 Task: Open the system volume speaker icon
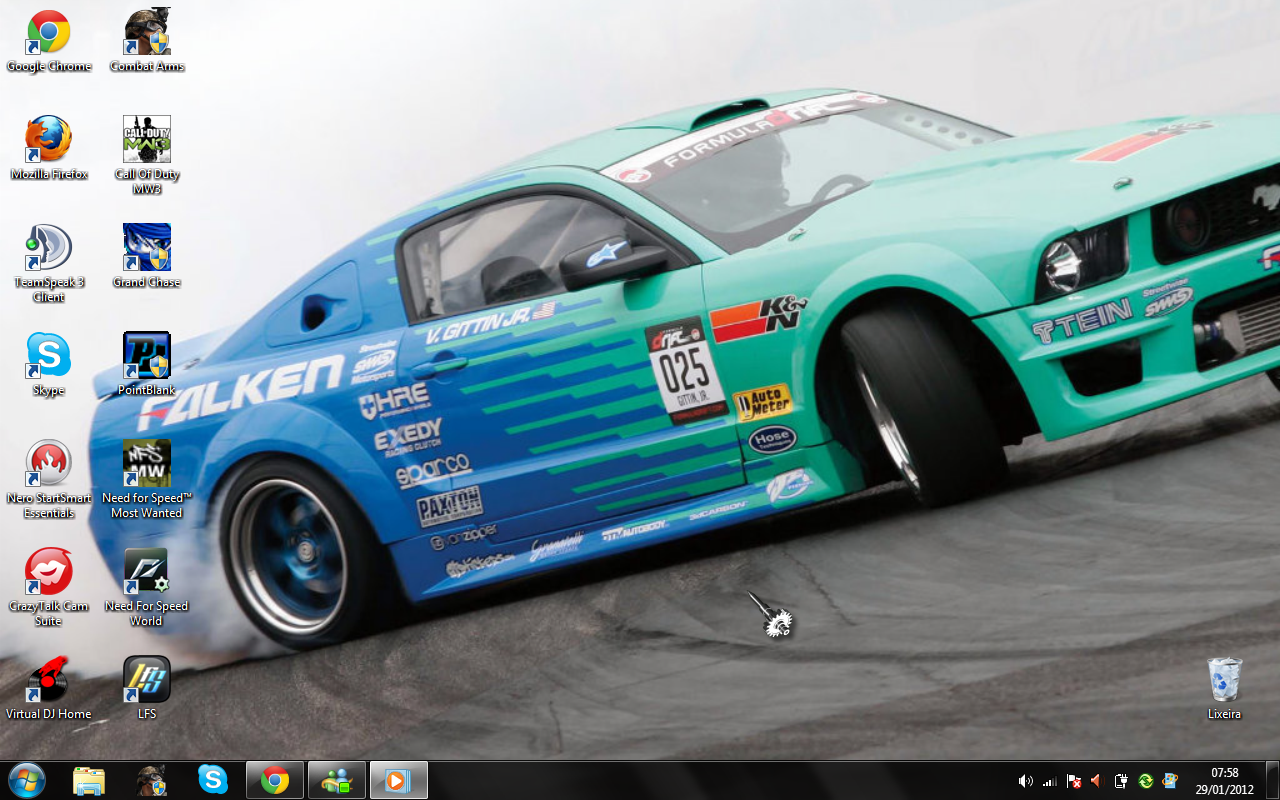click(x=1025, y=781)
